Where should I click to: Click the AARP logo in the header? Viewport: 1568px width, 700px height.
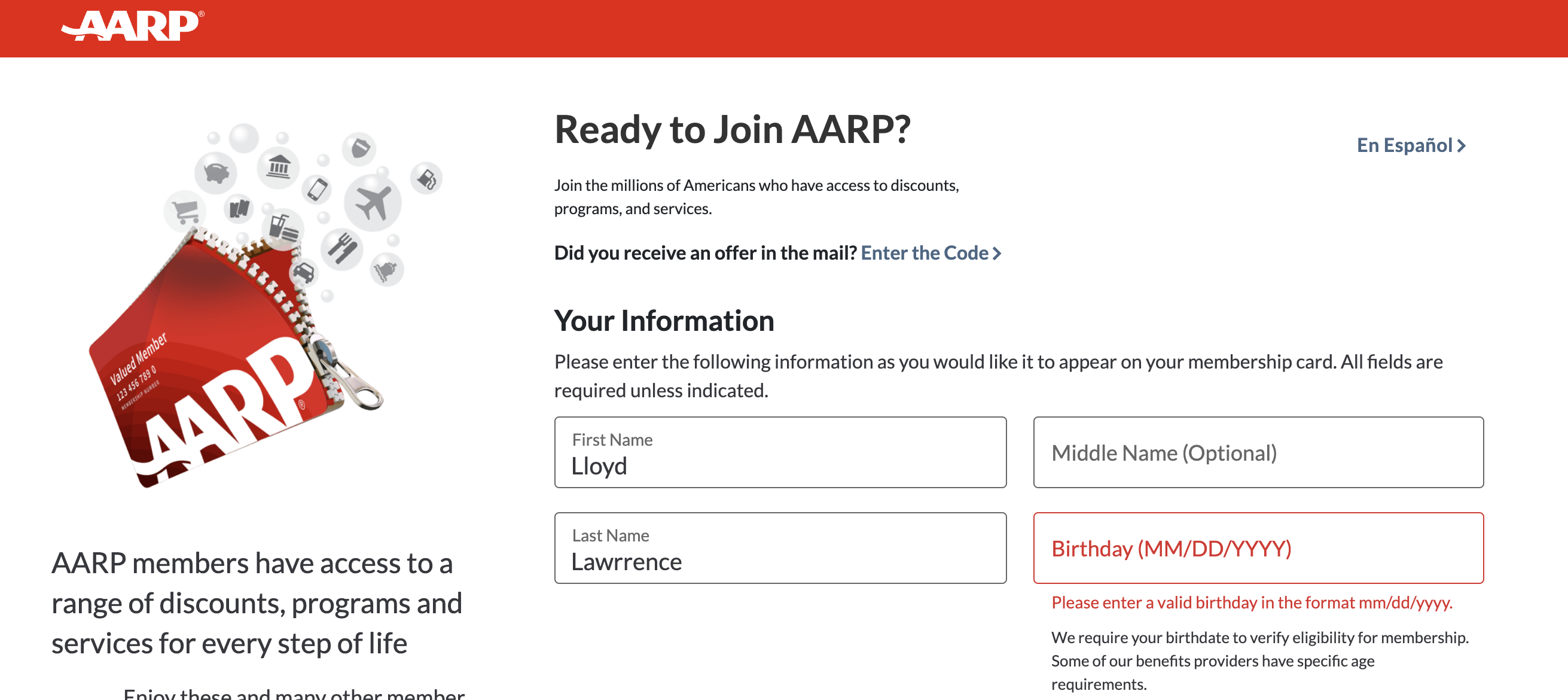click(133, 26)
